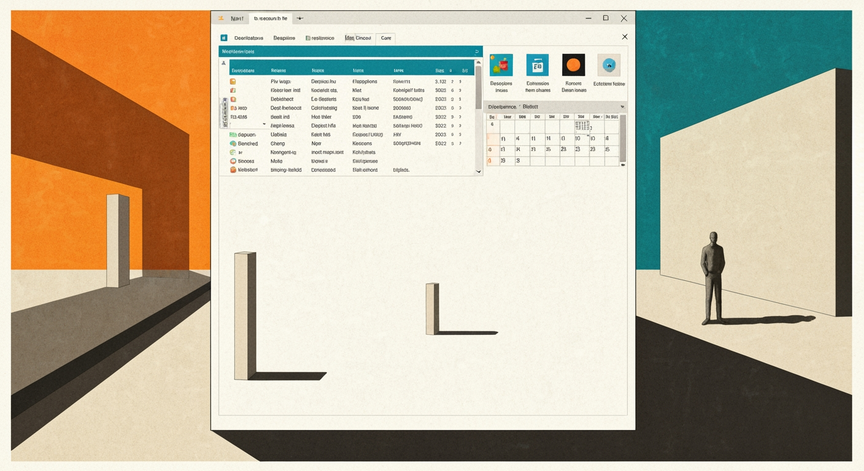Click the calendar's vertical scrollbar thumb
The width and height of the screenshot is (864, 471).
(x=623, y=138)
